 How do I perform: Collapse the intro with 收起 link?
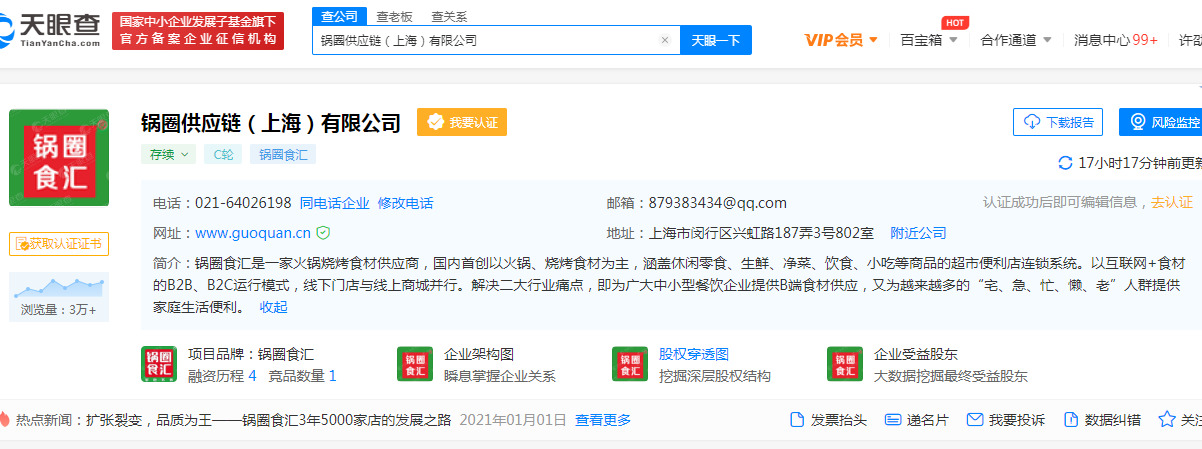click(x=273, y=307)
